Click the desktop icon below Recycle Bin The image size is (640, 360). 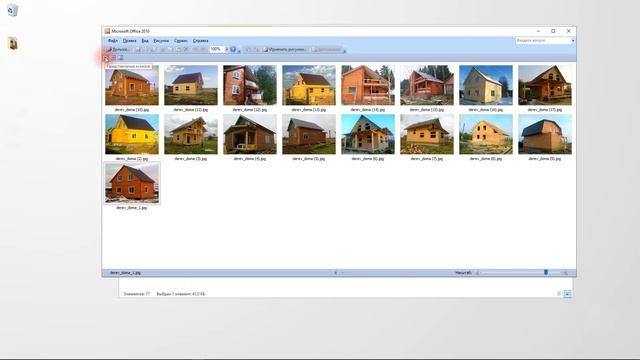[x=13, y=43]
